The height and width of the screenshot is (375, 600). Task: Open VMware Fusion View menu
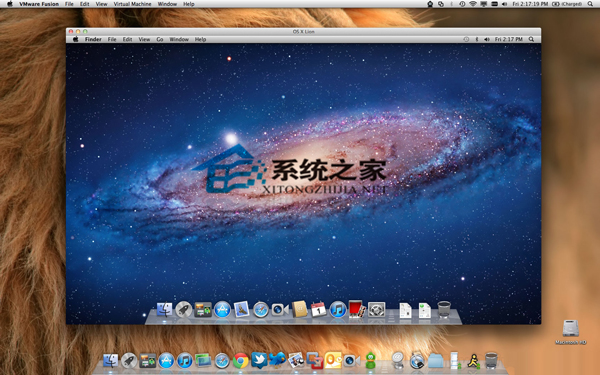tap(101, 4)
